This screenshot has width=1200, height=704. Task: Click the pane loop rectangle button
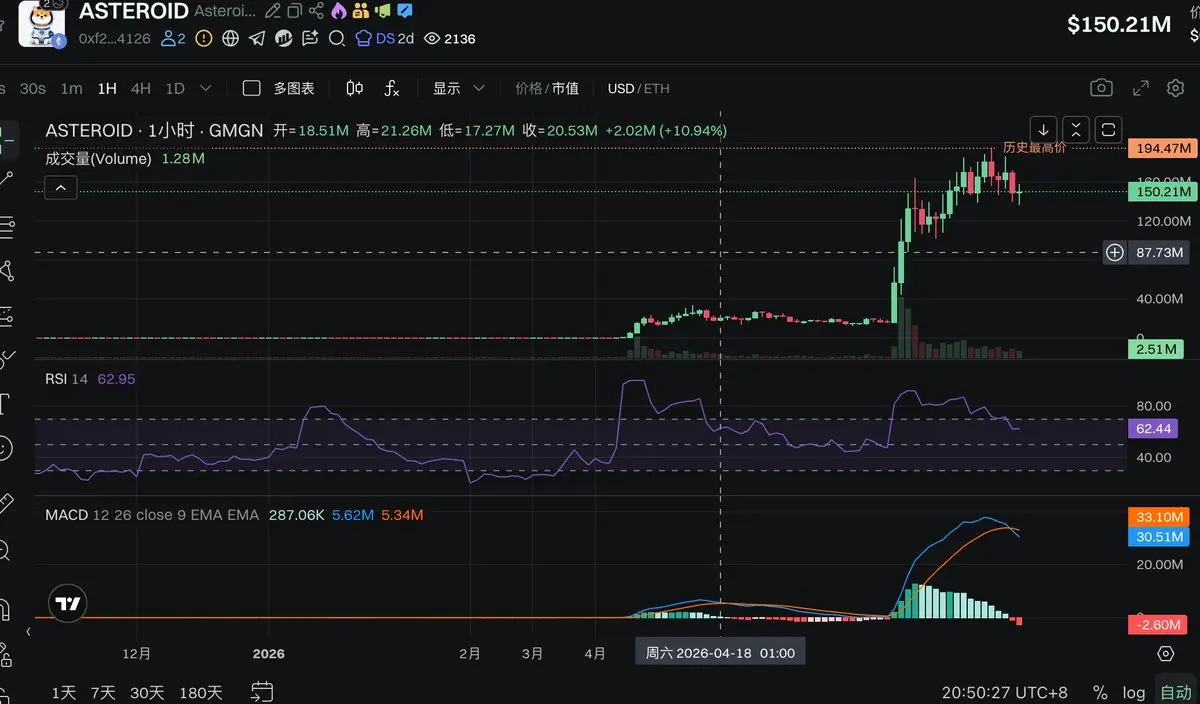coord(1108,129)
